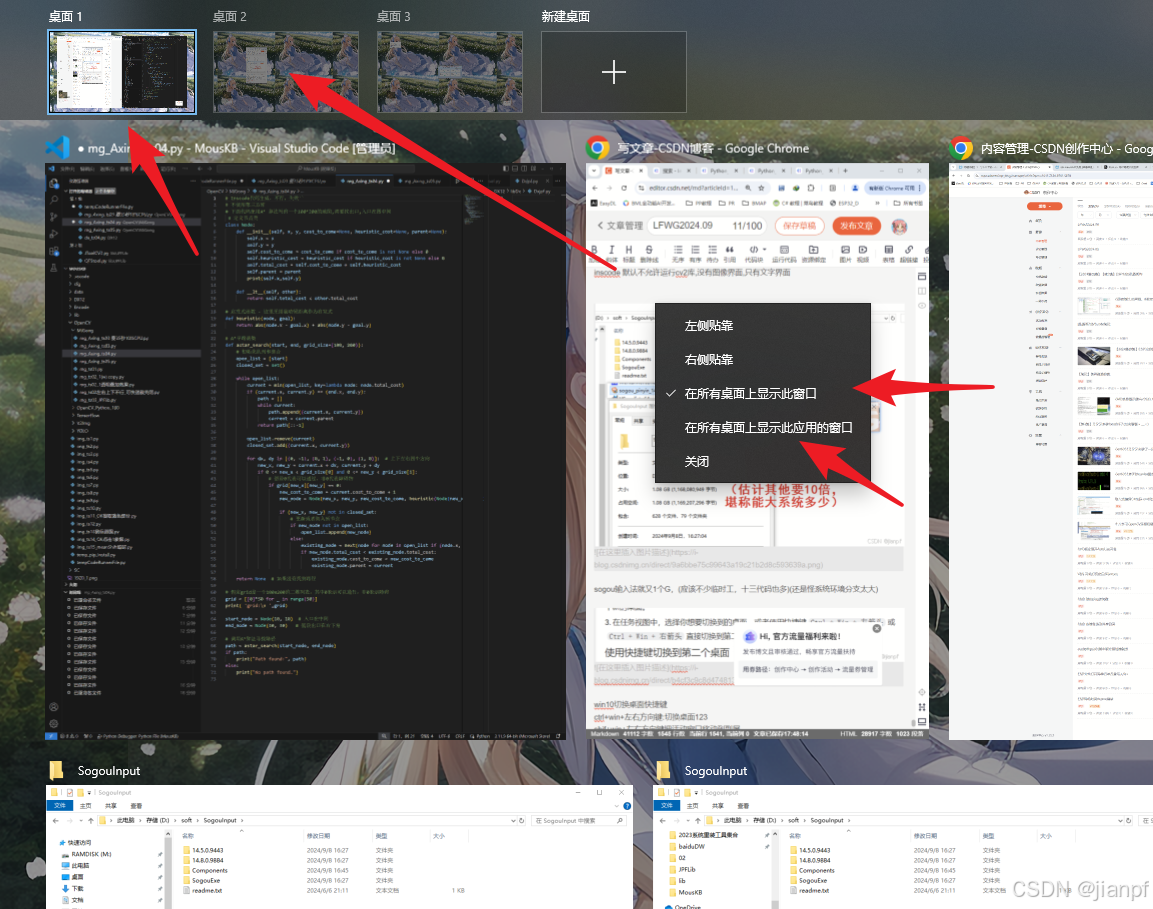
Task: Open the Visual Studio Code window preview
Action: [x=305, y=452]
